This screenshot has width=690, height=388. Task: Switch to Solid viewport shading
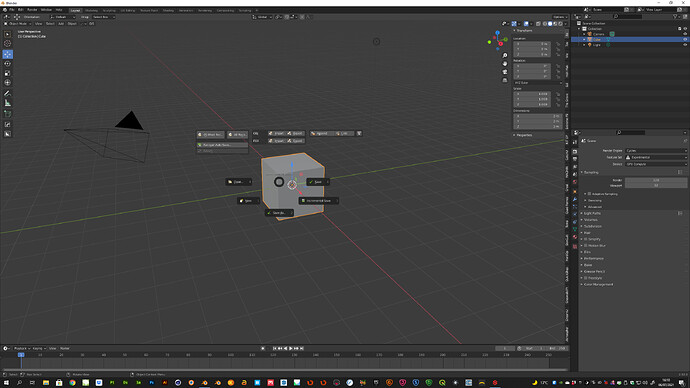click(550, 24)
